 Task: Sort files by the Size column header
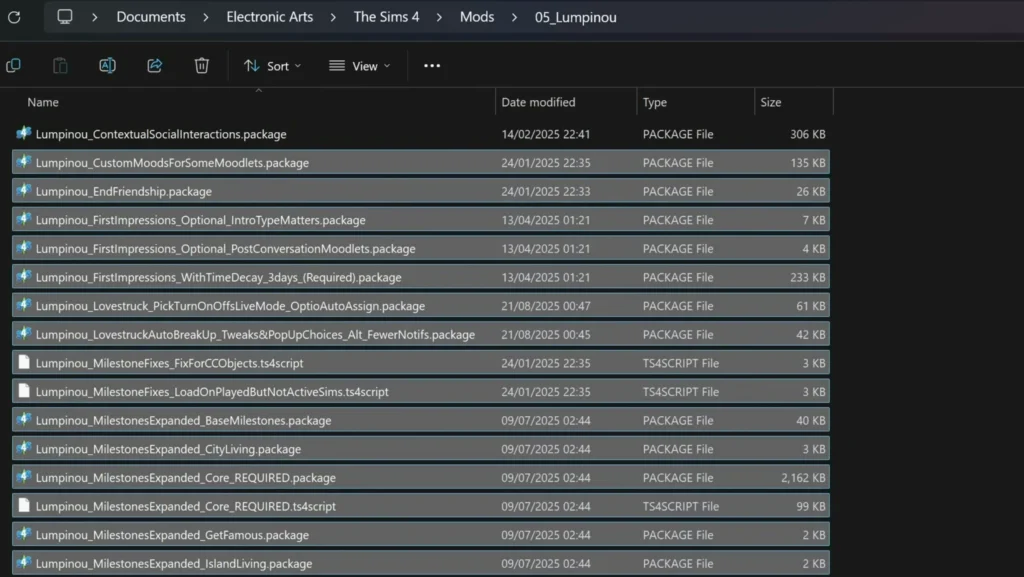point(771,102)
